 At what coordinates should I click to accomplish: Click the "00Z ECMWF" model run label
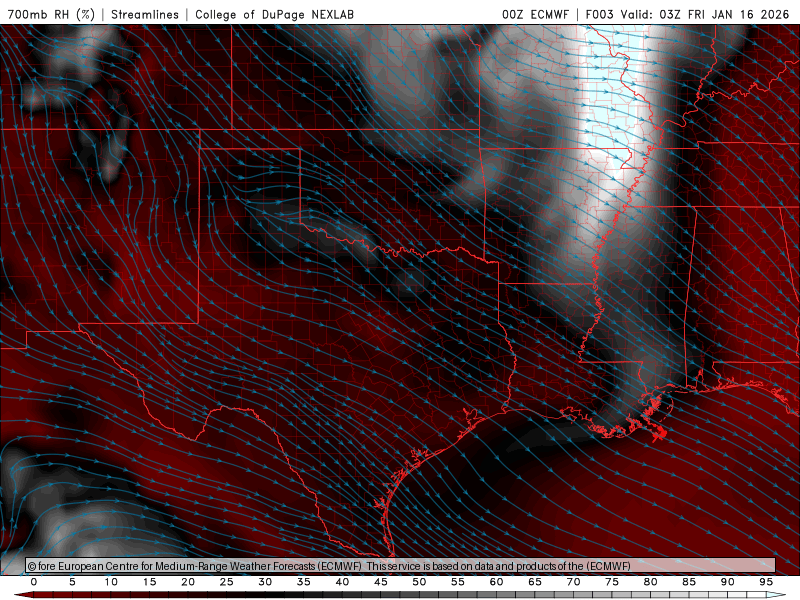click(535, 14)
